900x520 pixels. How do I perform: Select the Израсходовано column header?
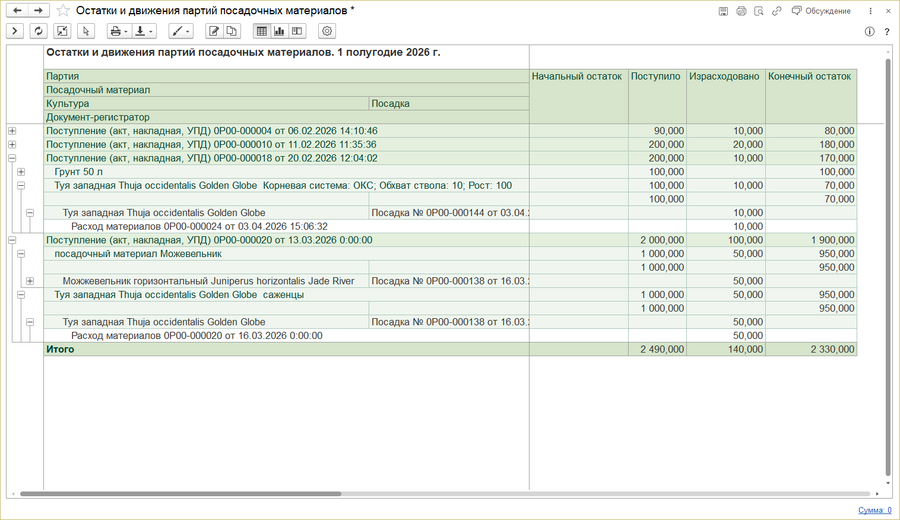pyautogui.click(x=726, y=96)
